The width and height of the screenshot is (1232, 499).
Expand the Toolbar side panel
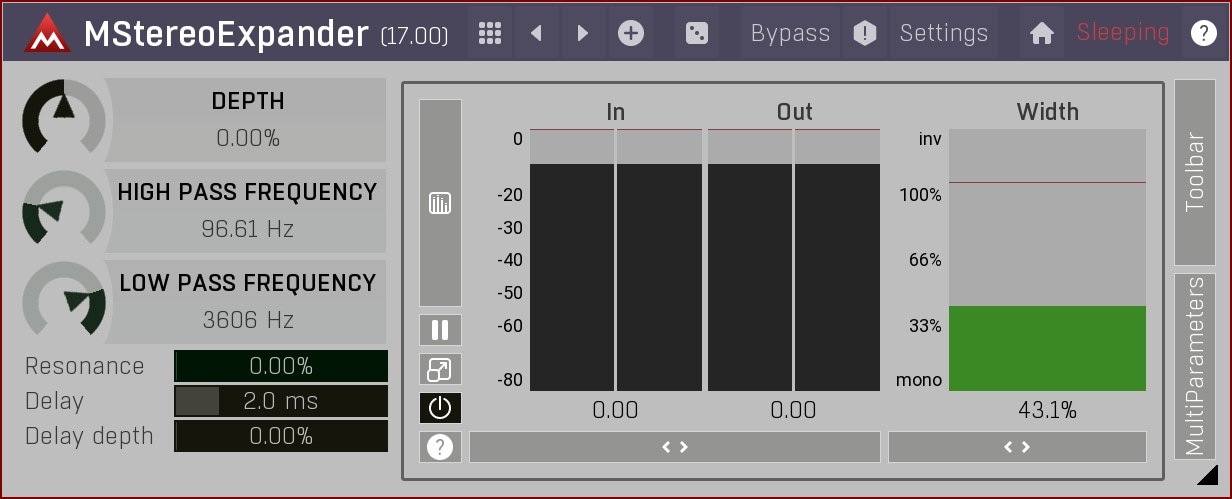coord(1194,172)
